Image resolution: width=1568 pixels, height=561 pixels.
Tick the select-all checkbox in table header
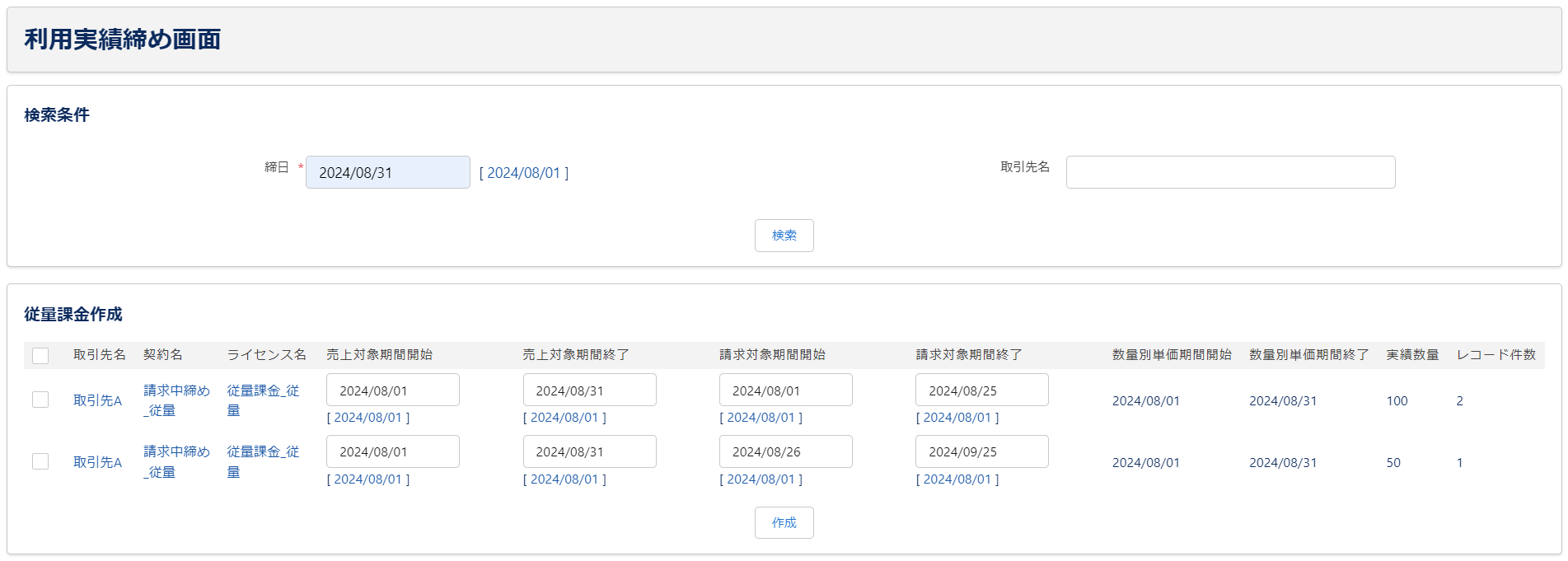pyautogui.click(x=40, y=355)
